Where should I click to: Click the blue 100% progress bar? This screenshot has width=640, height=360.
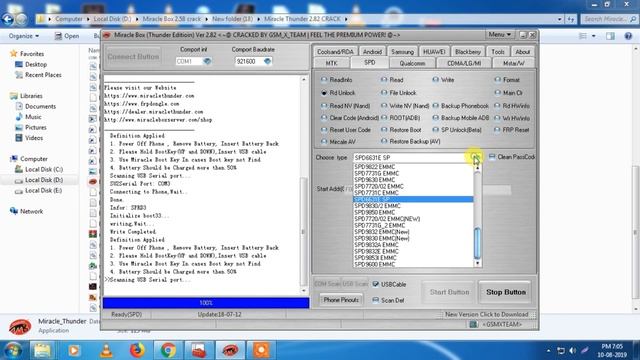tap(206, 303)
